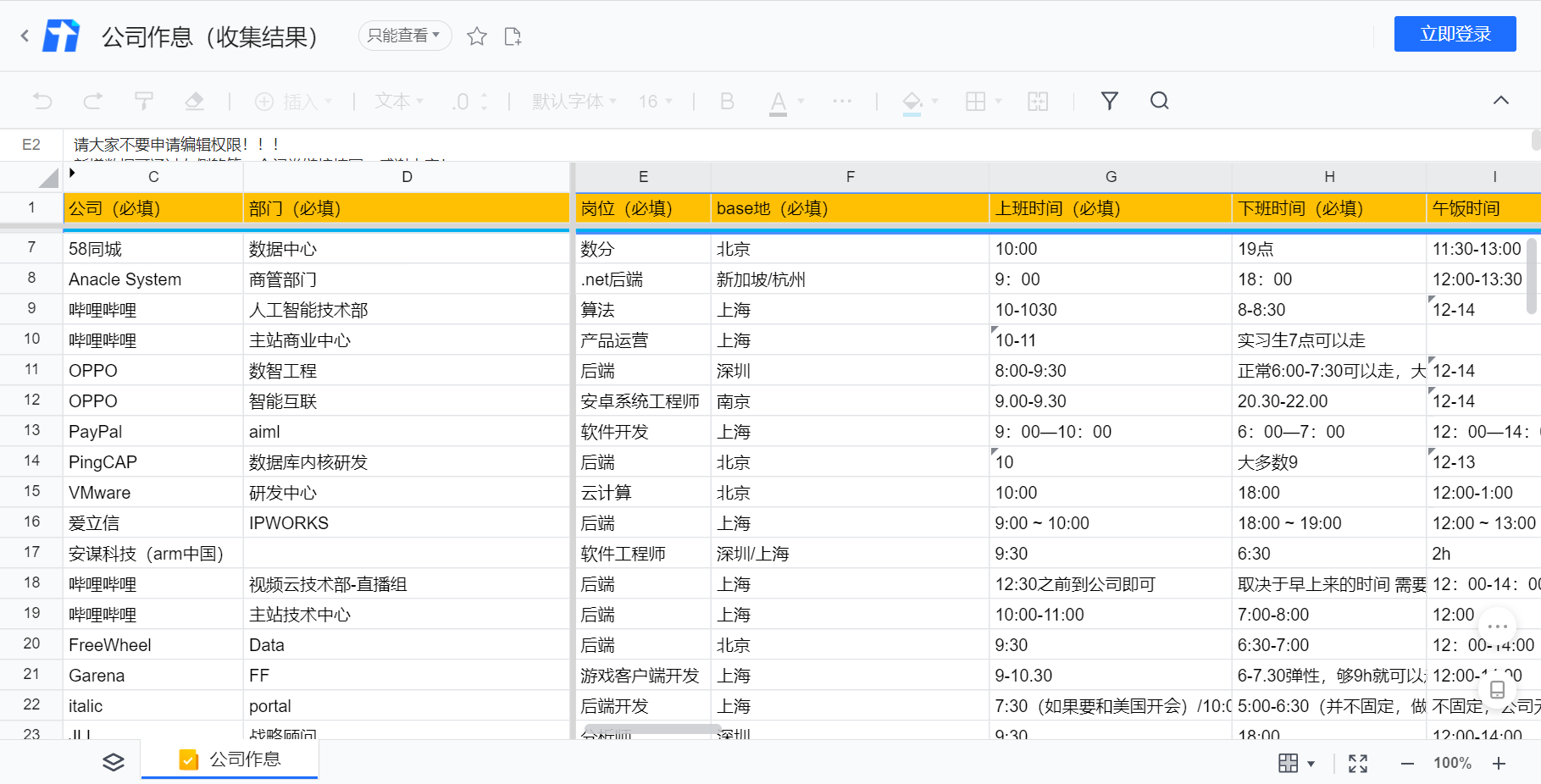This screenshot has height=784, width=1541.
Task: Click header cell 午饭时间
Action: click(x=1483, y=208)
